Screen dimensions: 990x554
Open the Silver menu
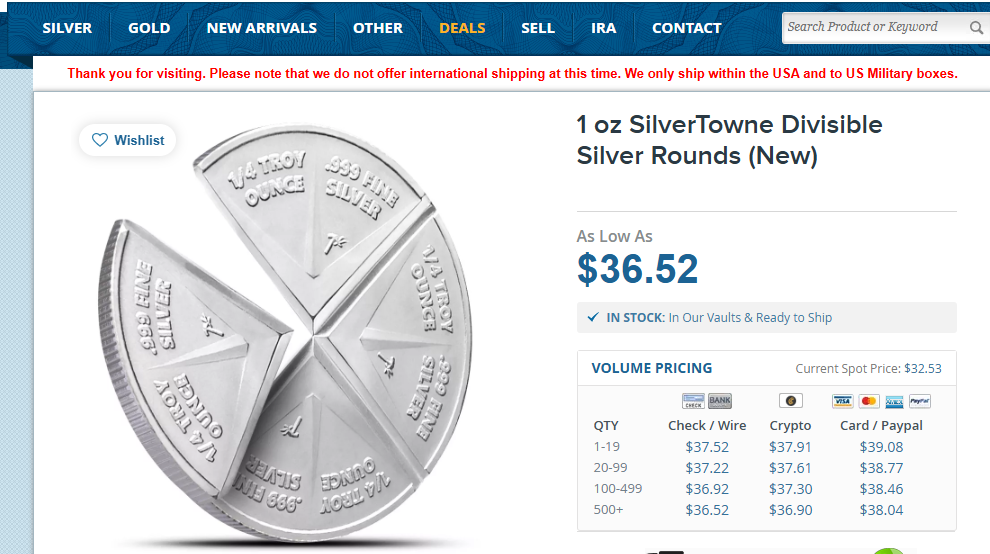point(67,28)
